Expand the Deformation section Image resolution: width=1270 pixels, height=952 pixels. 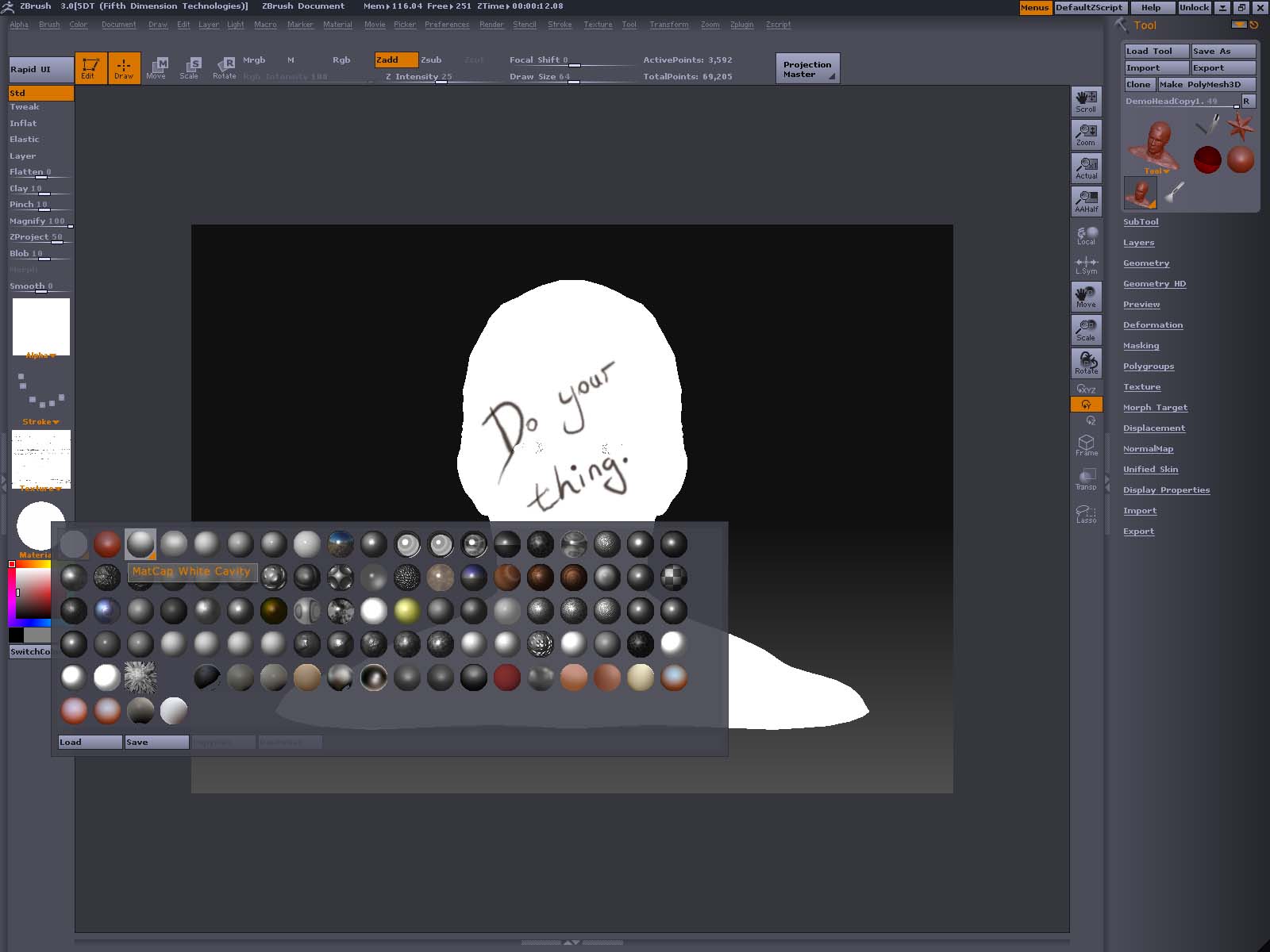click(1153, 325)
